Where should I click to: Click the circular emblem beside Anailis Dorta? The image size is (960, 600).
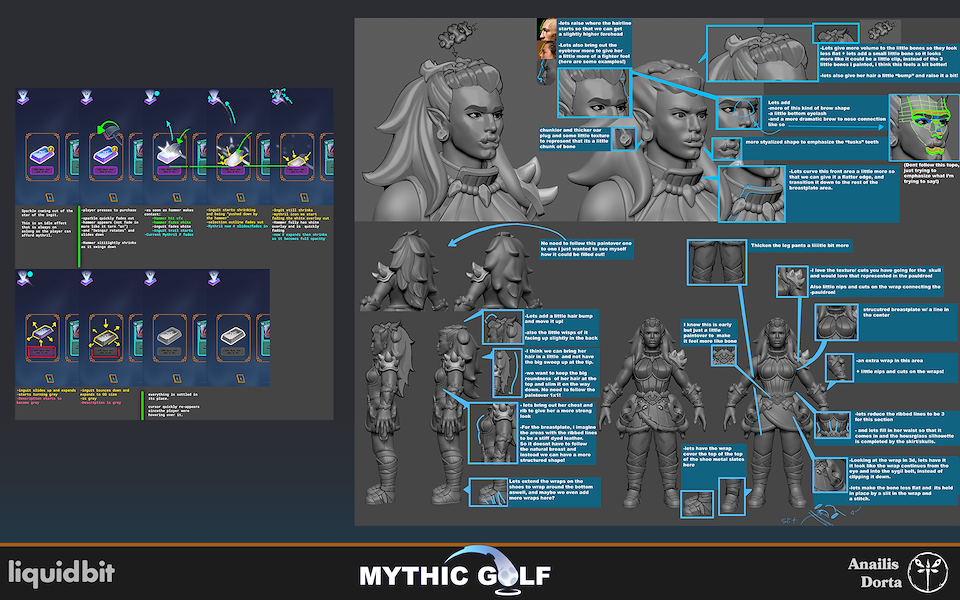click(927, 572)
